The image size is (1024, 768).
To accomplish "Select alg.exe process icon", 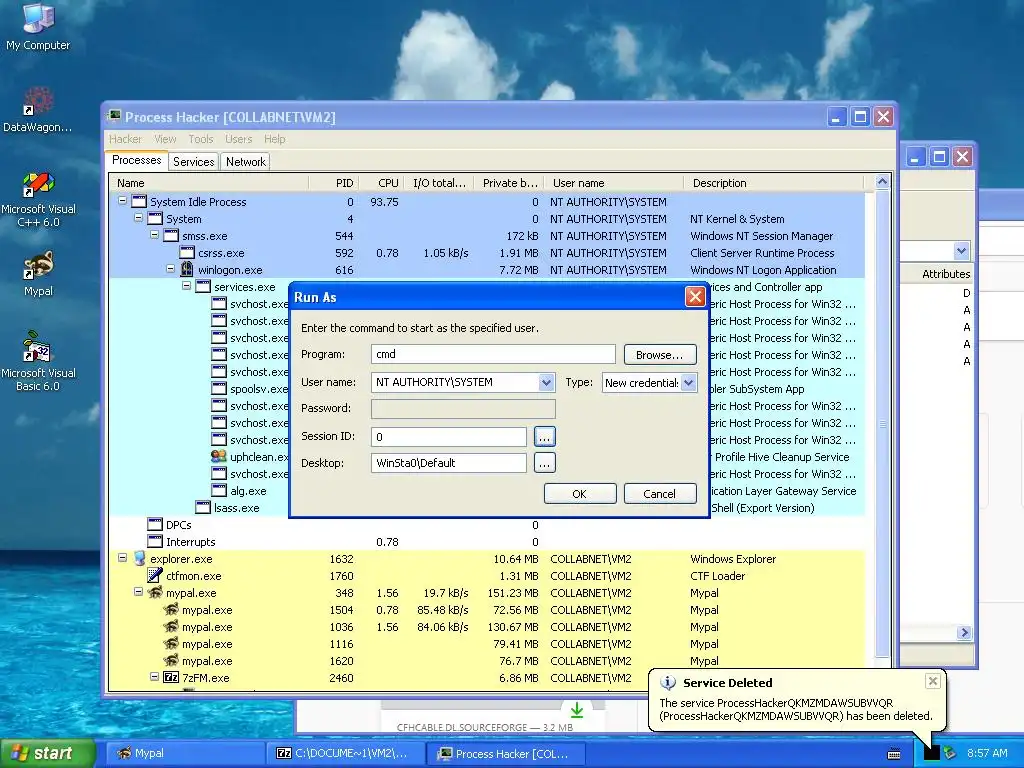I will click(219, 490).
